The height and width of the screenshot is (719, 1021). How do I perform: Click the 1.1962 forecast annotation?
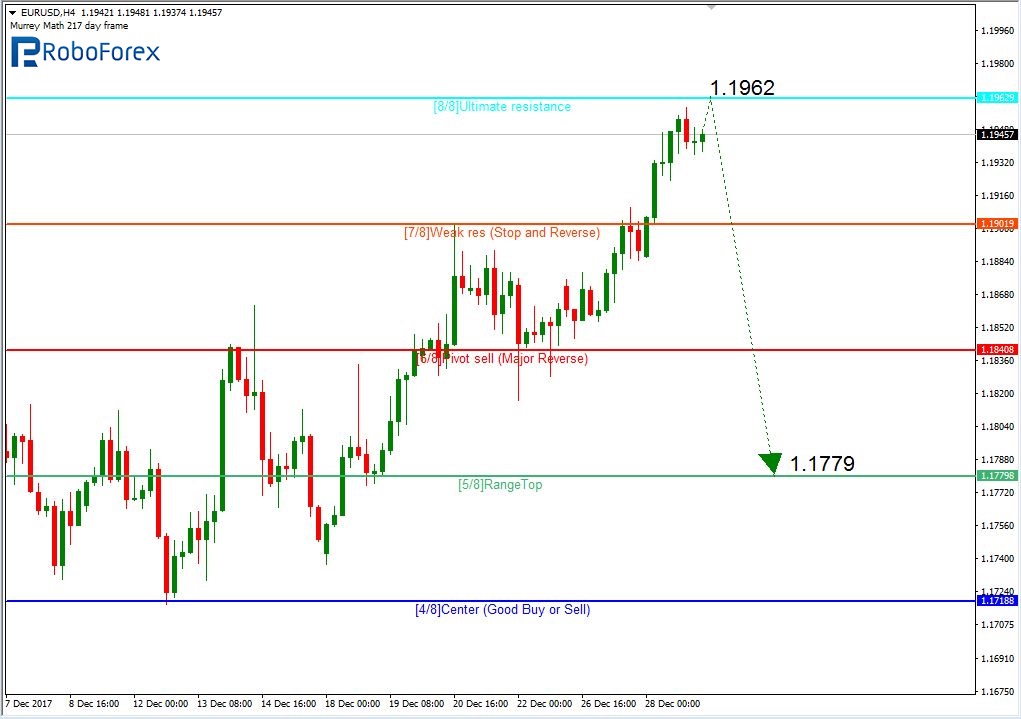742,87
